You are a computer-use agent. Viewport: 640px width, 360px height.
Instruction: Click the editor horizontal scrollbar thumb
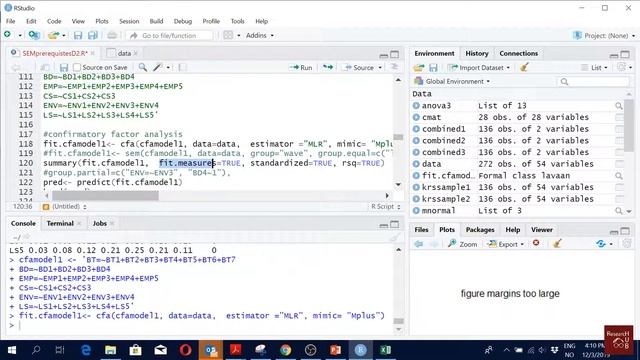[x=105, y=196]
